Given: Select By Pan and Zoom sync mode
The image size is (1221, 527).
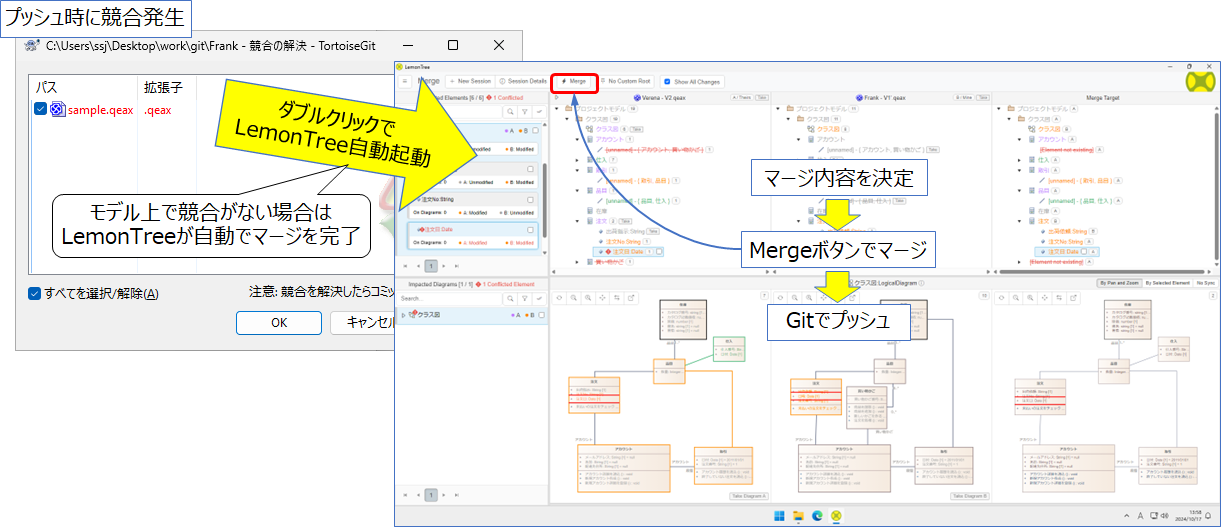Looking at the screenshot, I should click(1119, 283).
